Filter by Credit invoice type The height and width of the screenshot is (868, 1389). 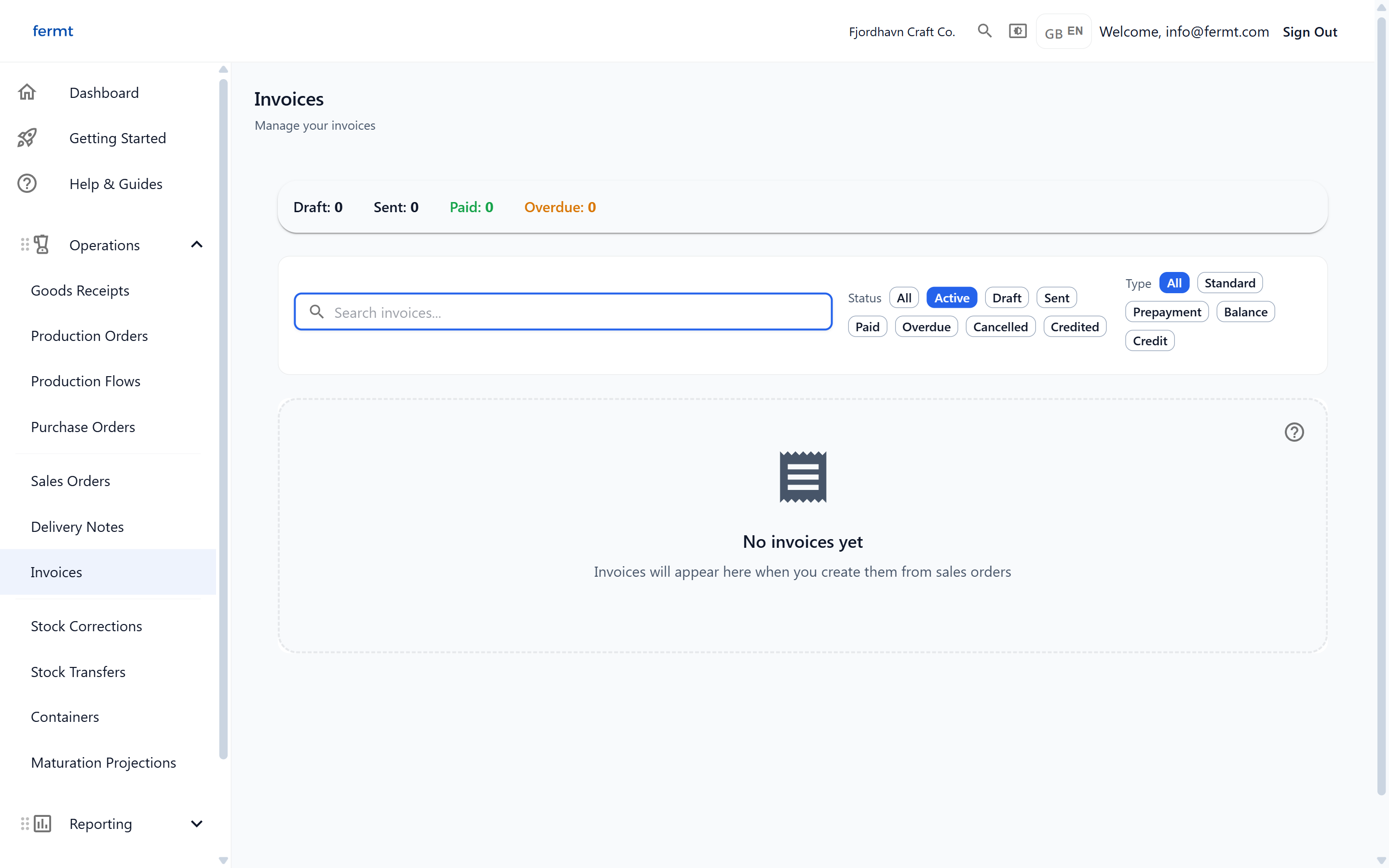[1150, 340]
